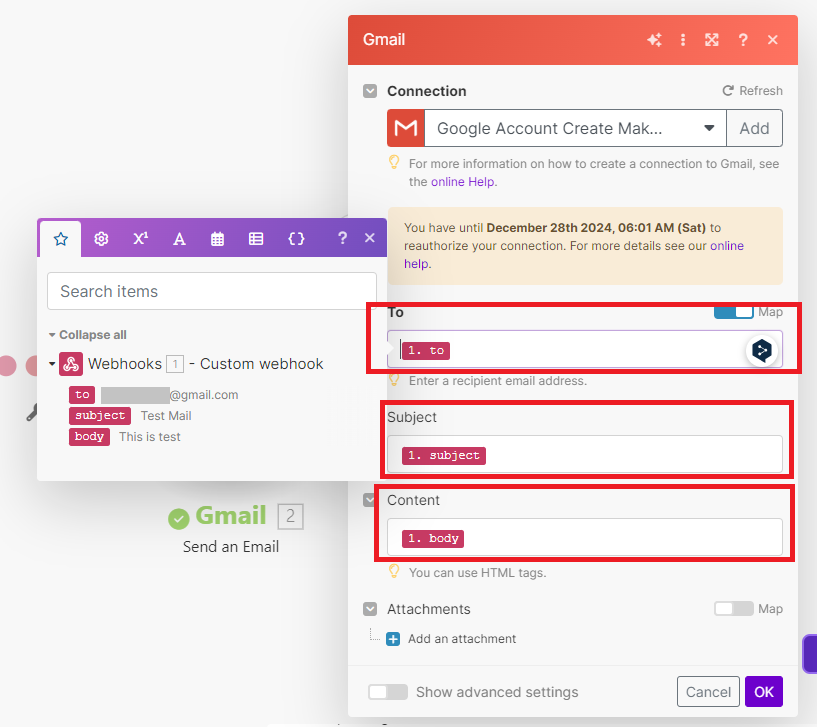Click the Gmail M logo icon
Viewport: 817px width, 727px height.
click(406, 128)
